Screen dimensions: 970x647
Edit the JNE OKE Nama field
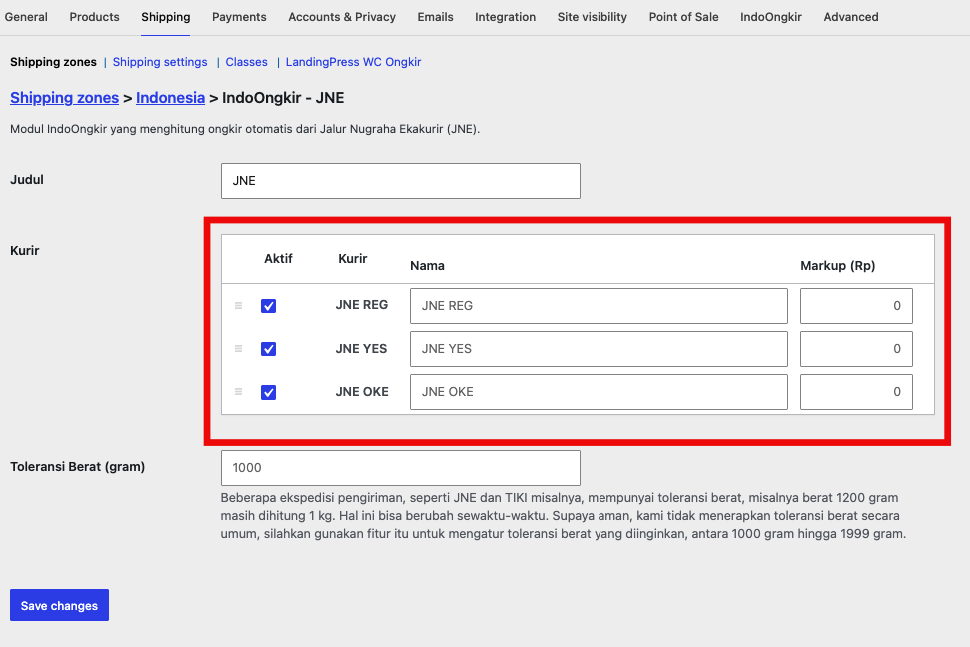click(x=598, y=392)
